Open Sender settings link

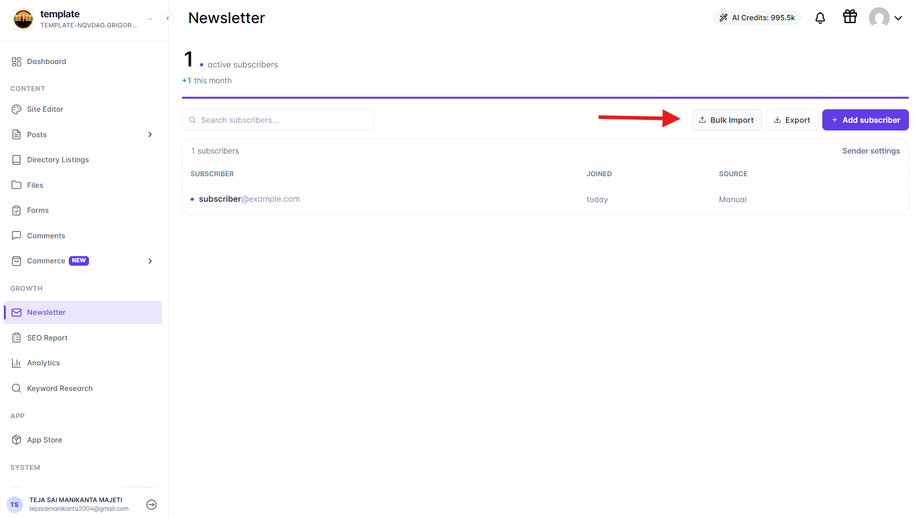coord(871,151)
